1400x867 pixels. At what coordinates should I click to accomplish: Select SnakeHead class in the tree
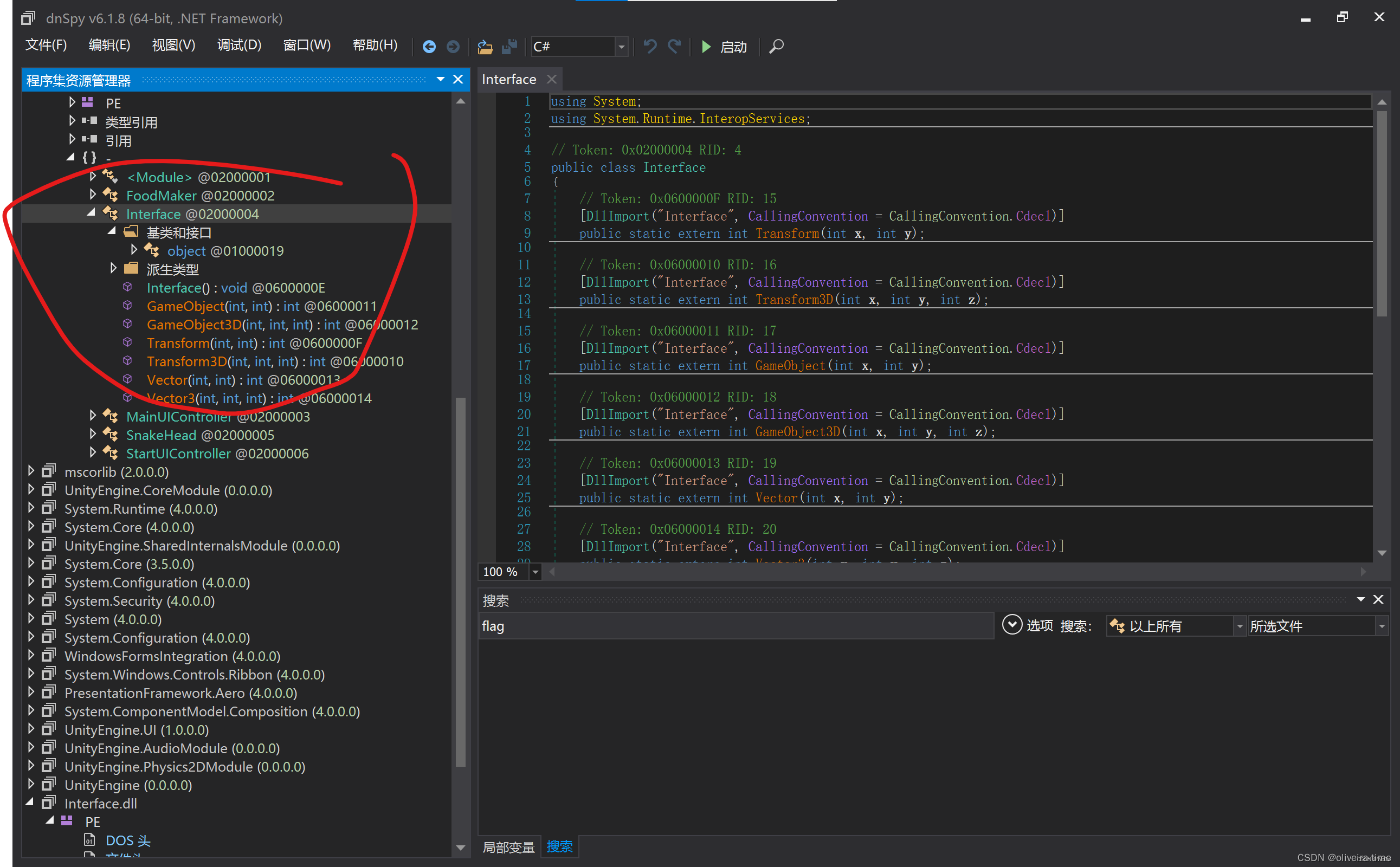(x=160, y=435)
